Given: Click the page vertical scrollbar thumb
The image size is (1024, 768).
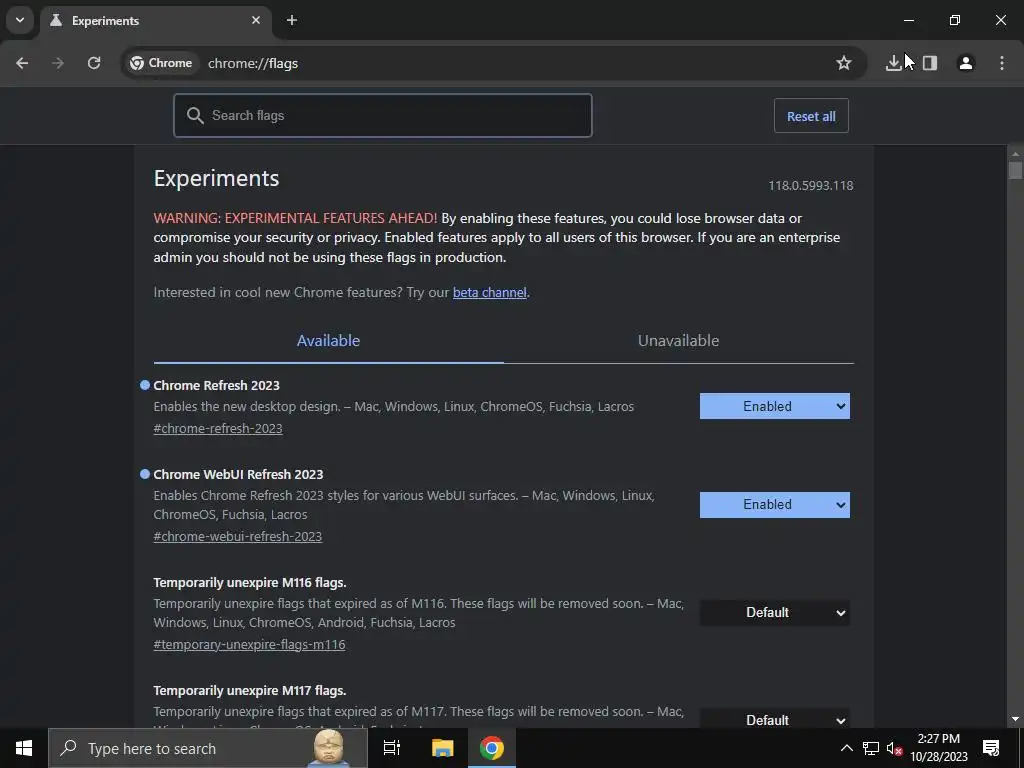Looking at the screenshot, I should click(x=1015, y=169).
